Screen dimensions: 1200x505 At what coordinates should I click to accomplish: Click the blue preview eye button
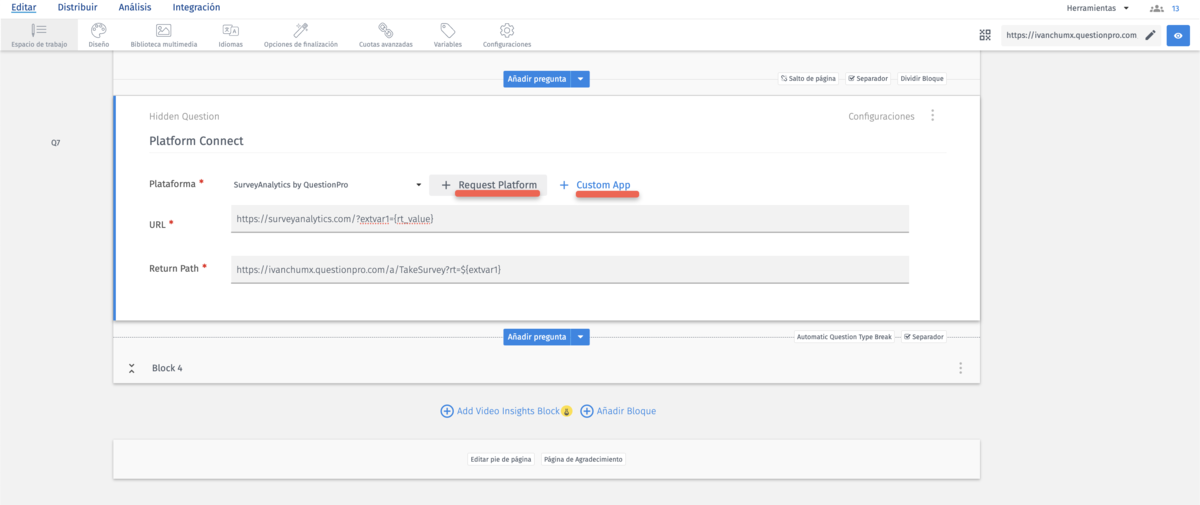1178,35
